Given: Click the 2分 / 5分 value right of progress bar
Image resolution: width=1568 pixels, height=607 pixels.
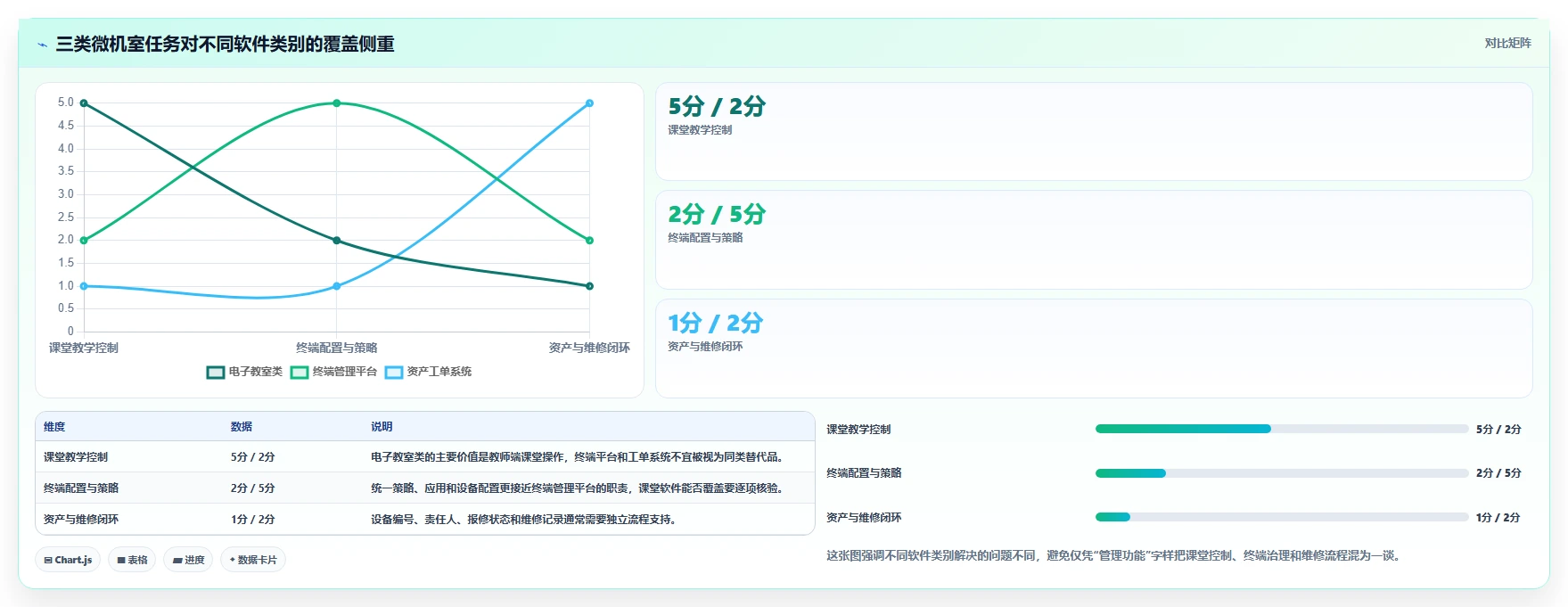Looking at the screenshot, I should 1498,473.
